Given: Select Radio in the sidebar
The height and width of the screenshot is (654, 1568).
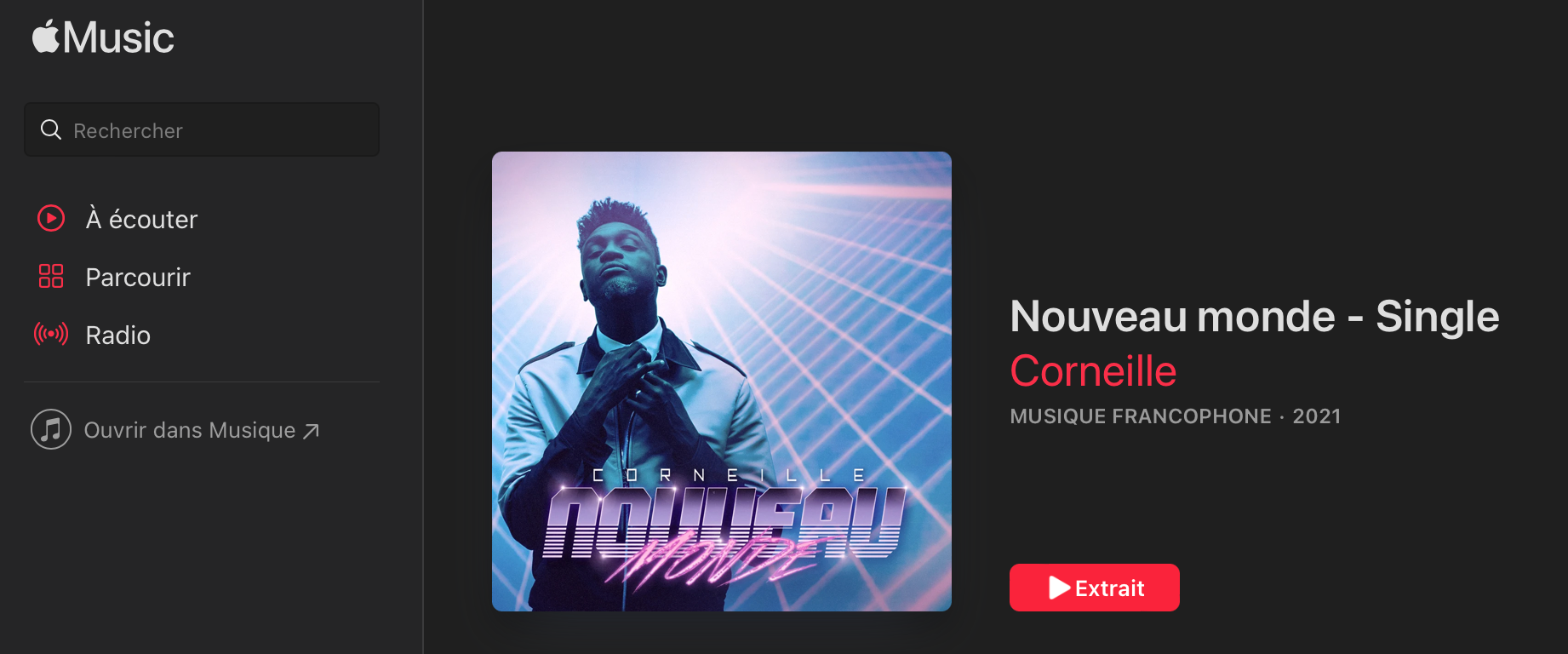Looking at the screenshot, I should pyautogui.click(x=118, y=335).
